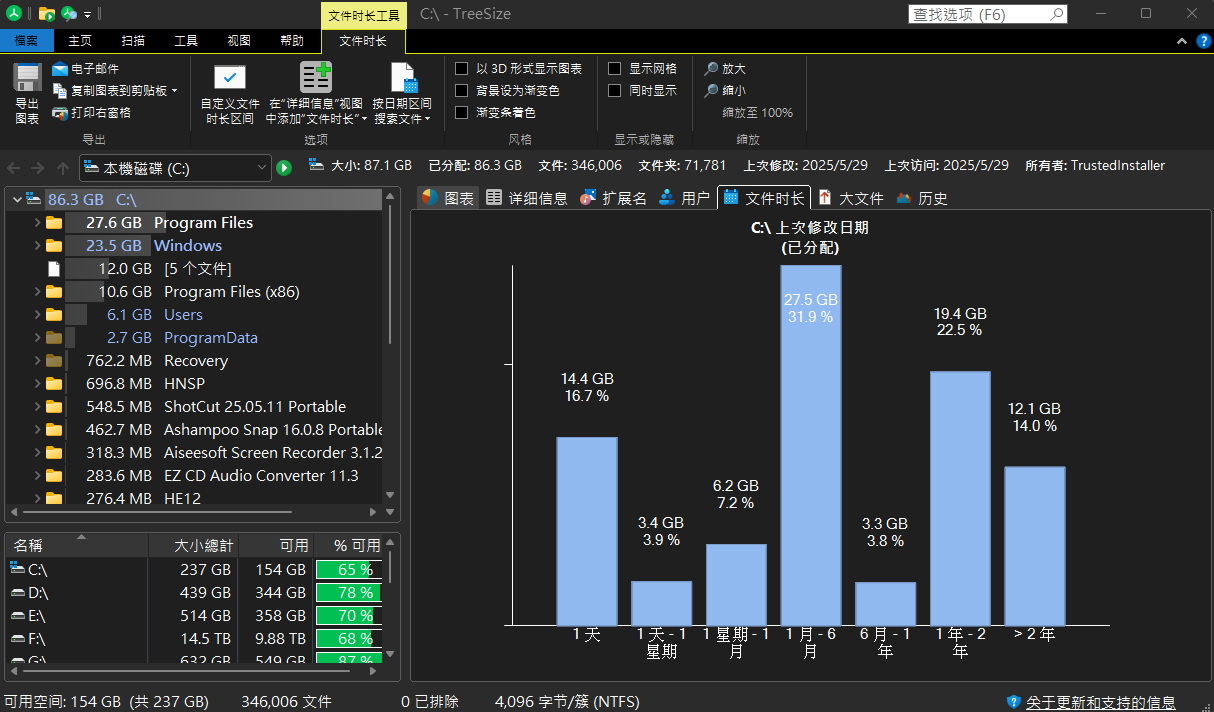The width and height of the screenshot is (1214, 712).
Task: Collapse the C:\ root tree node
Action: point(16,199)
